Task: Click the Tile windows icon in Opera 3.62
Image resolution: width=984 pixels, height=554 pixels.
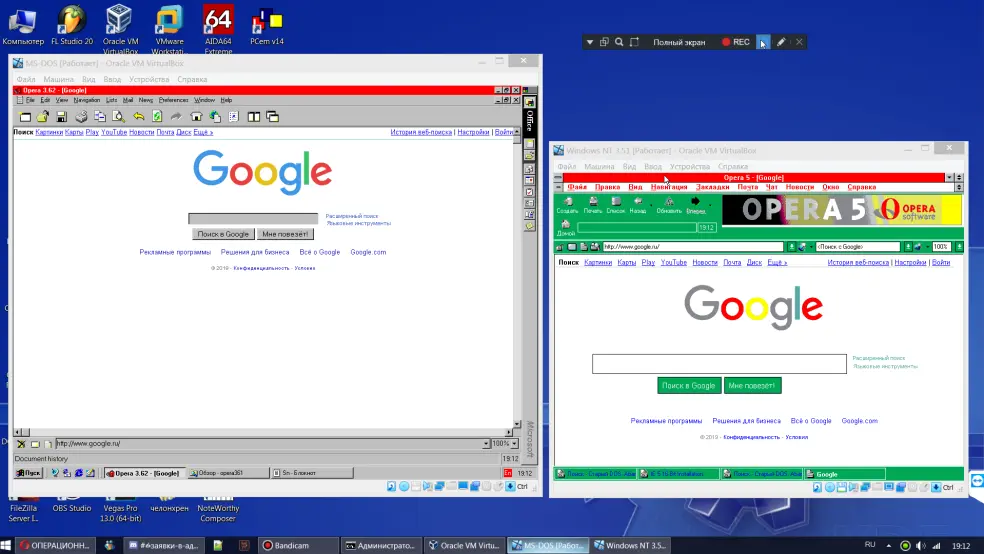Action: [254, 117]
